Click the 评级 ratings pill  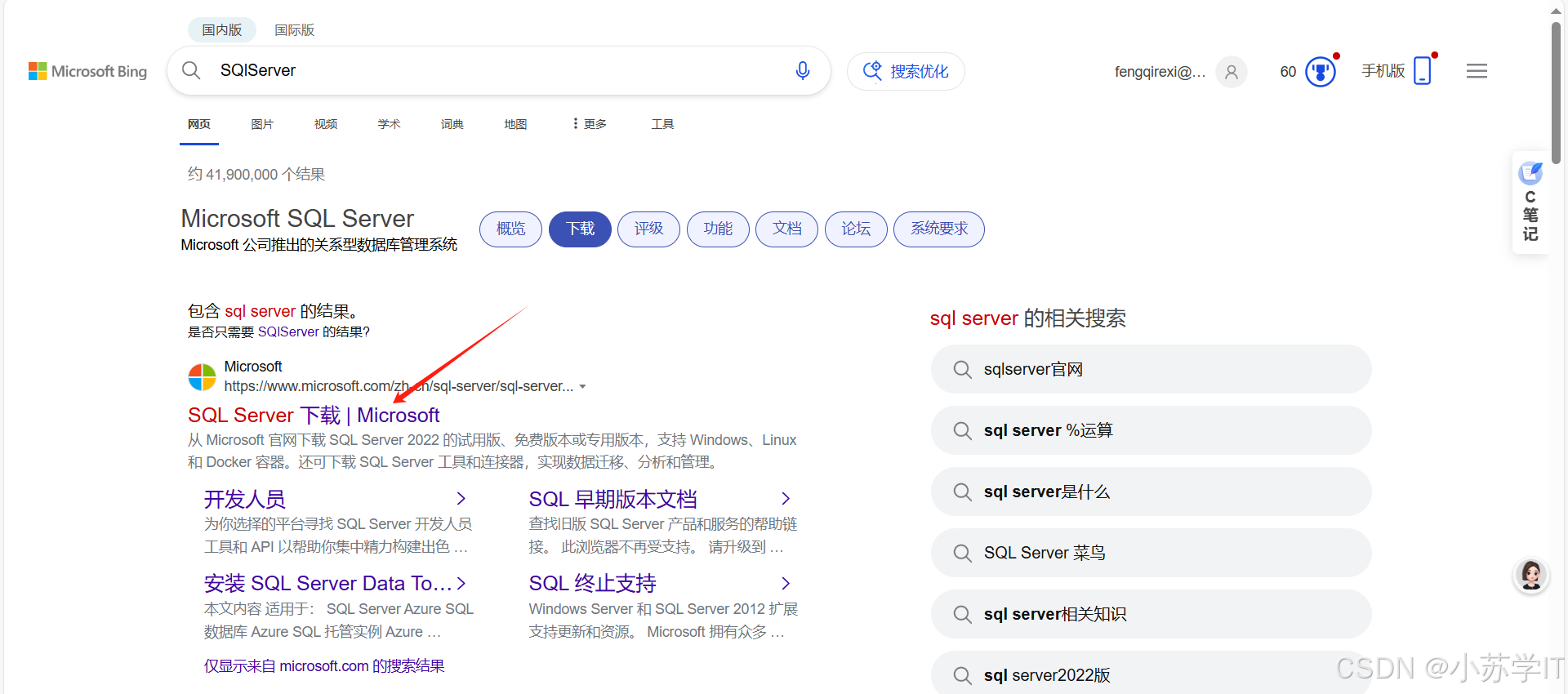click(x=648, y=229)
